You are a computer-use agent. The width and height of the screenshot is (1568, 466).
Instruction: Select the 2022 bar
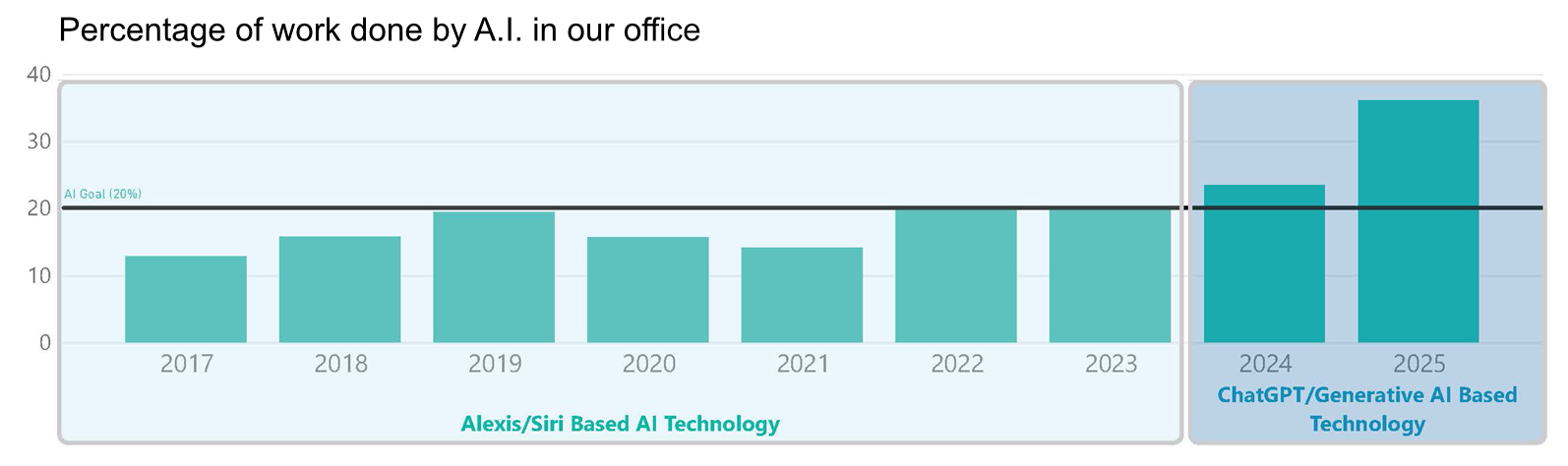click(955, 275)
